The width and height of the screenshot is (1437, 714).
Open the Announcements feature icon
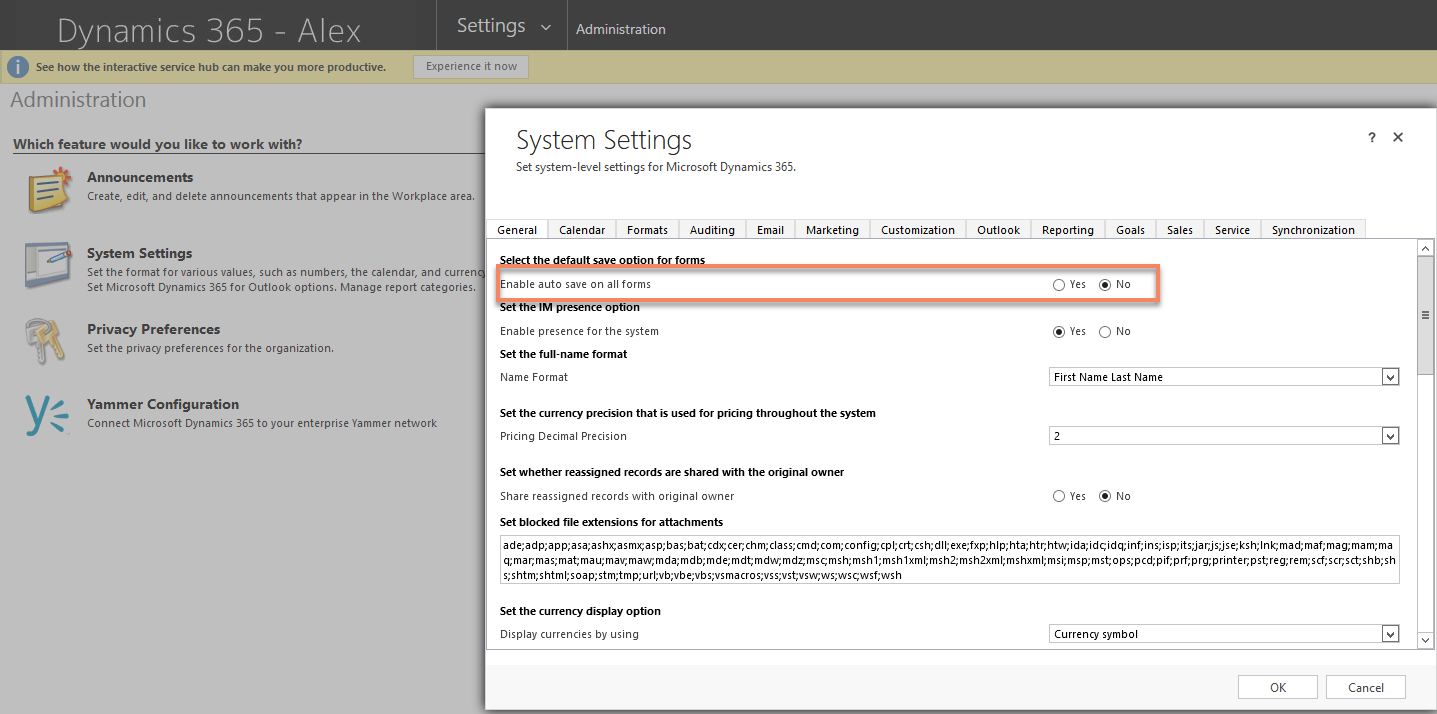pyautogui.click(x=48, y=188)
